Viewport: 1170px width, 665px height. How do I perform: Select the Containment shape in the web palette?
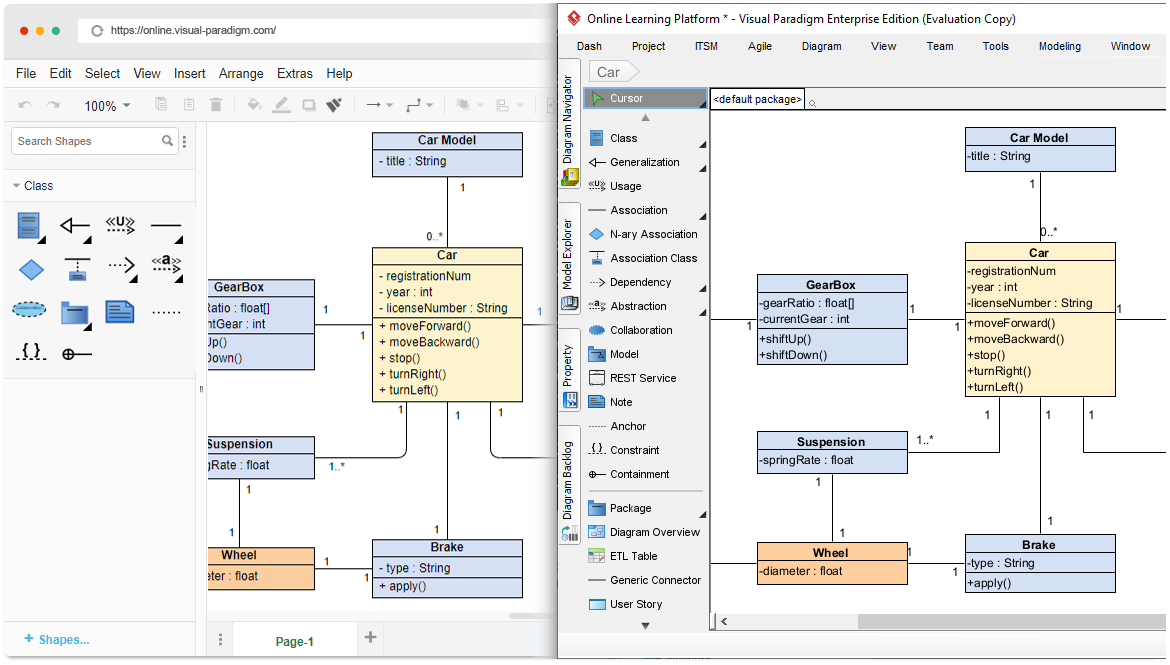point(77,354)
